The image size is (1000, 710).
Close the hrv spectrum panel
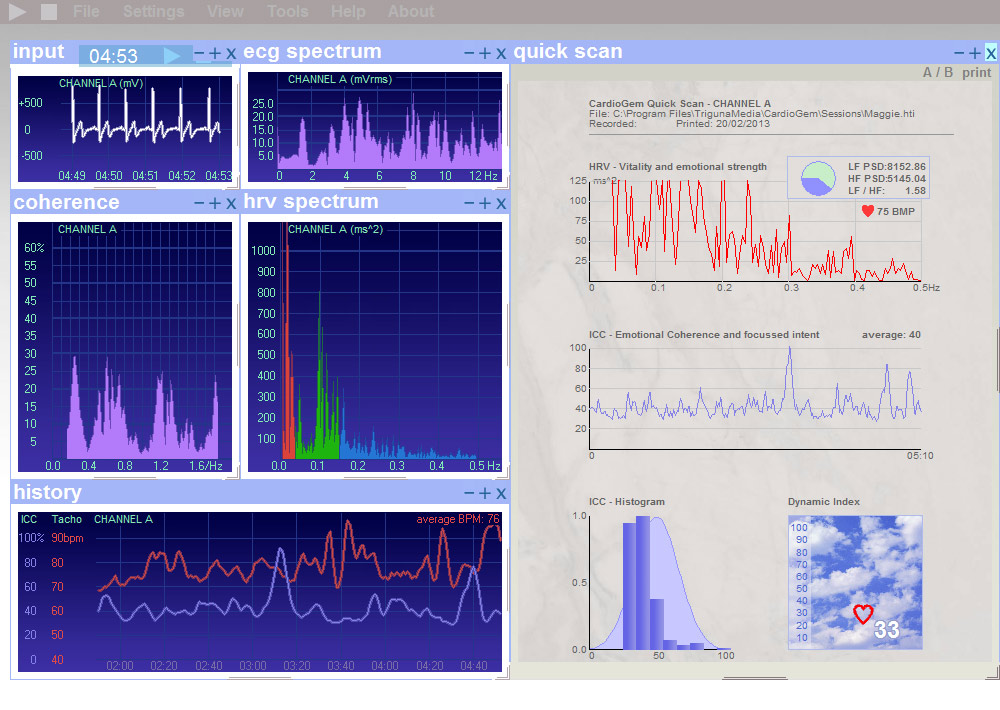501,203
